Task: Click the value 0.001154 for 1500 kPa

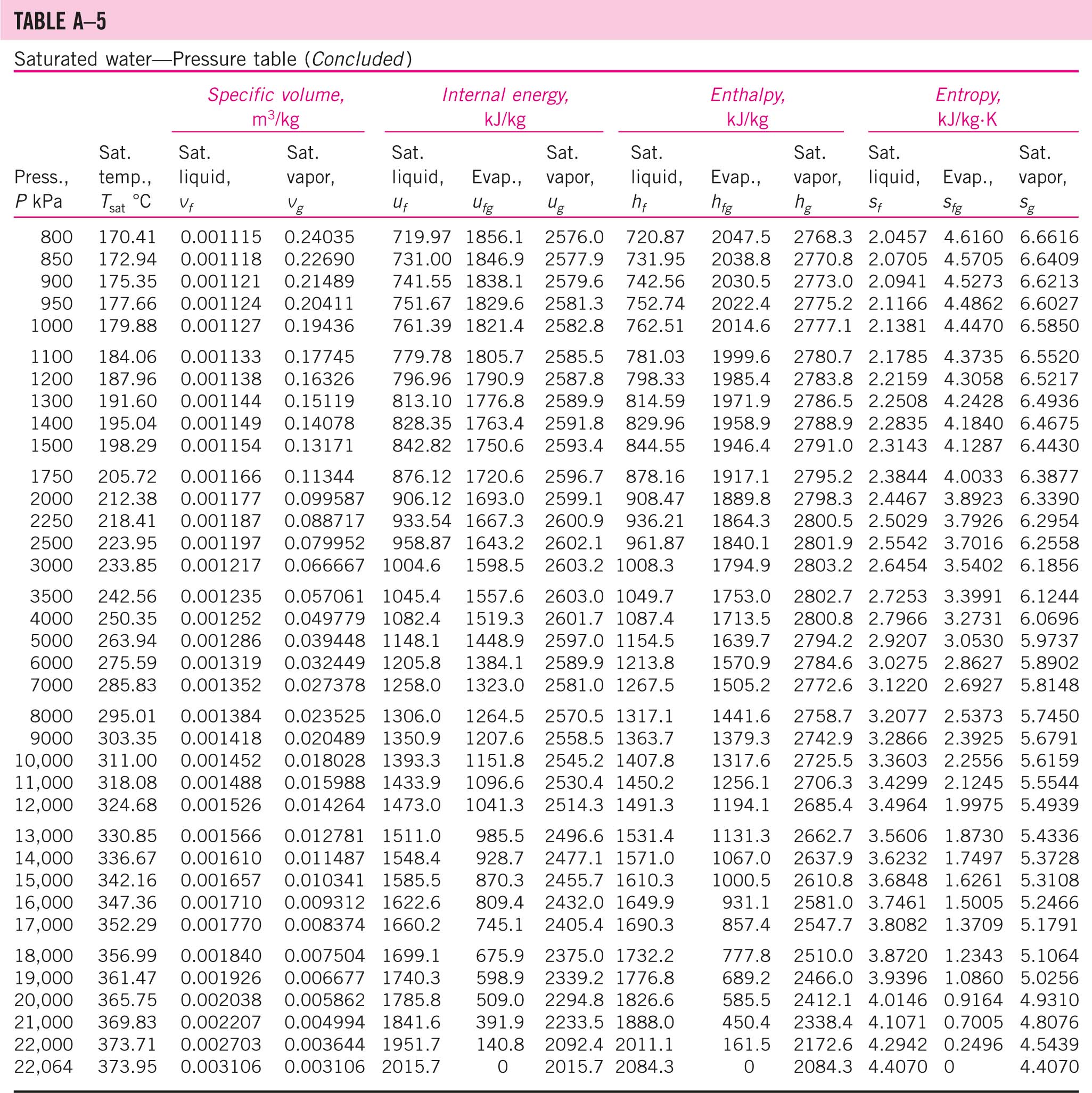Action: click(220, 446)
